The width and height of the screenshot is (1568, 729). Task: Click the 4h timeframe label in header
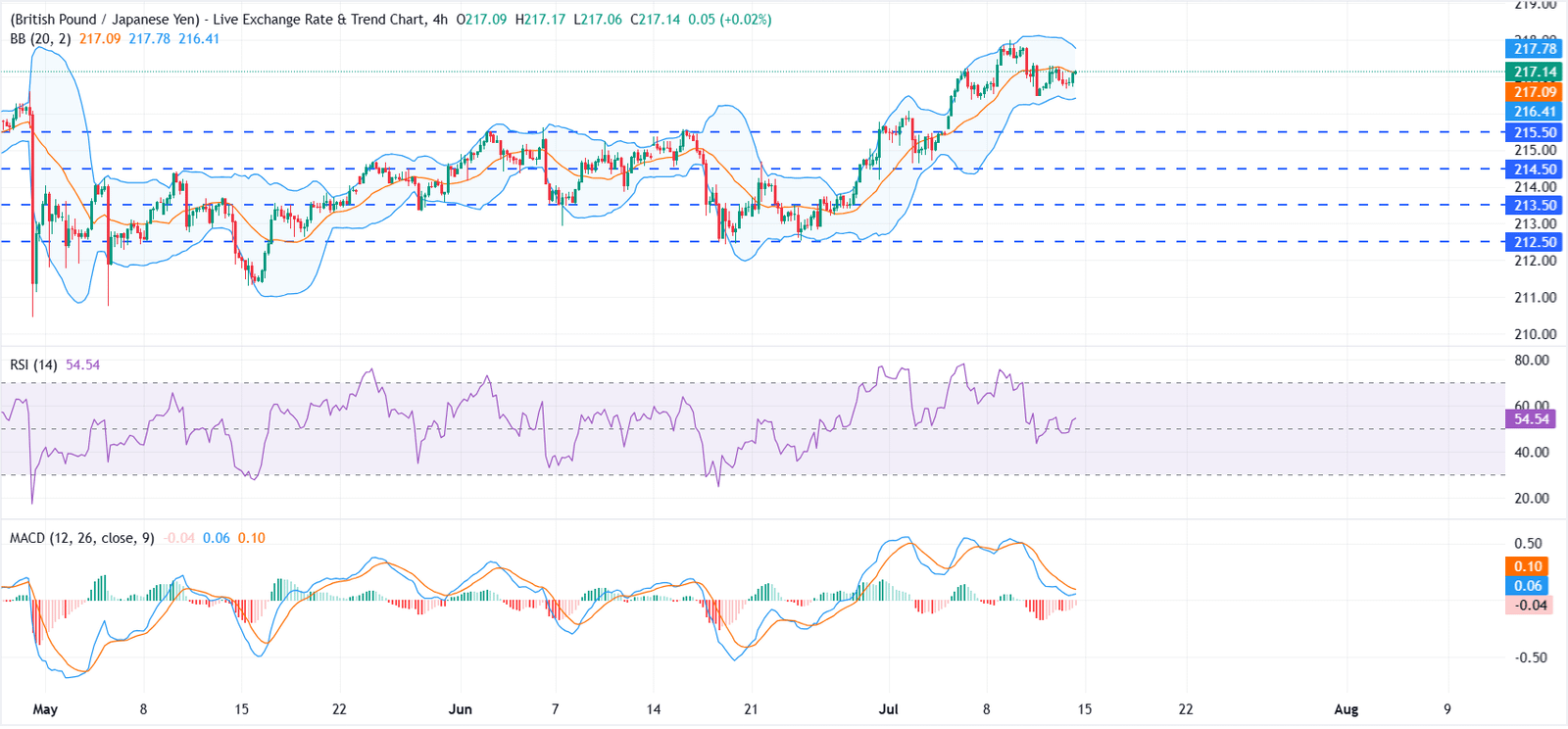(x=440, y=20)
